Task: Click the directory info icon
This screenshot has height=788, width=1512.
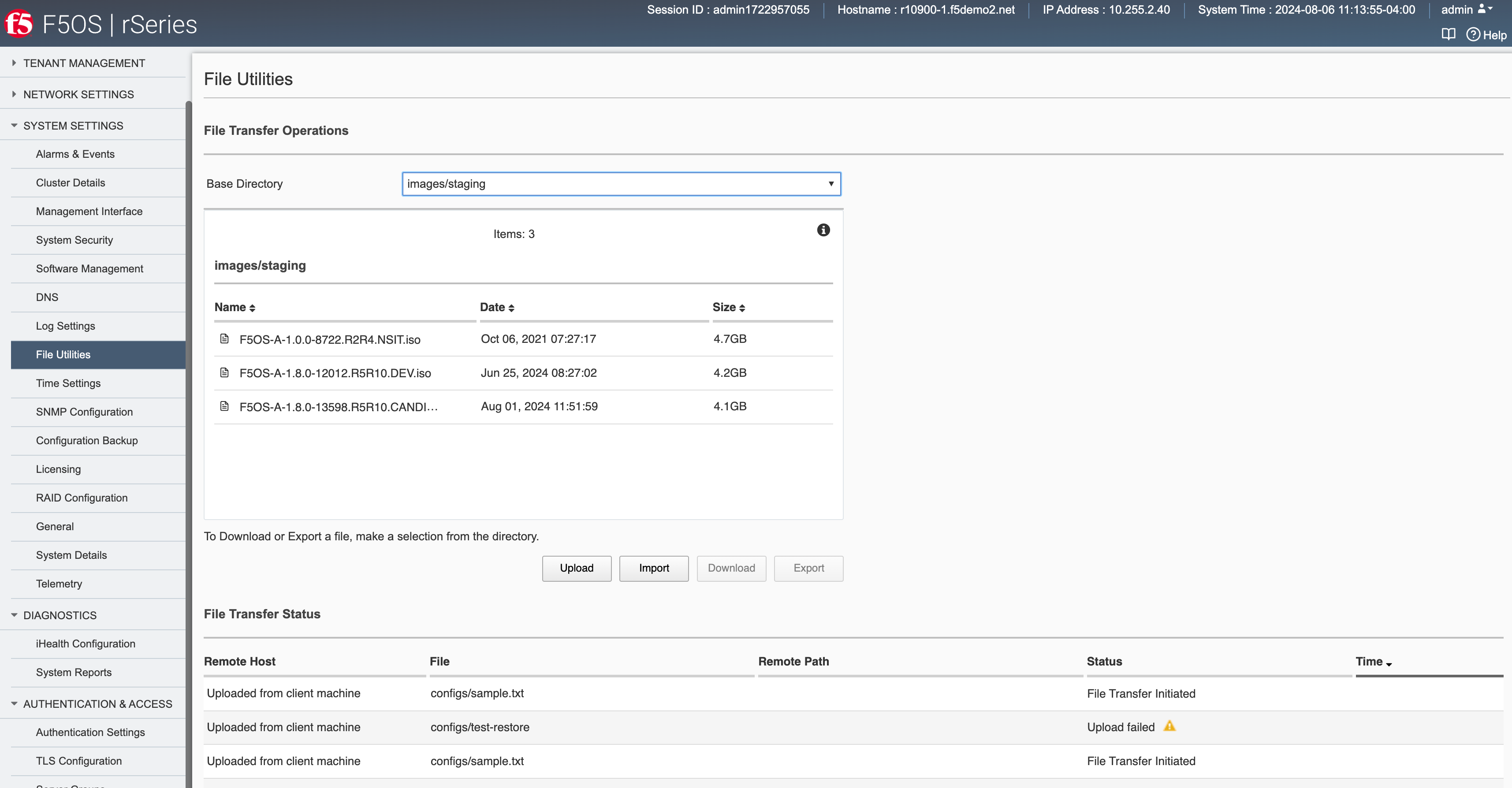Action: coord(823,230)
